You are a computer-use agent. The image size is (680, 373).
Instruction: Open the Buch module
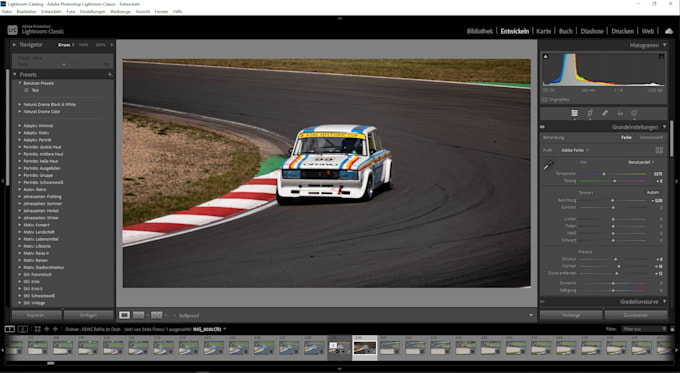click(566, 31)
